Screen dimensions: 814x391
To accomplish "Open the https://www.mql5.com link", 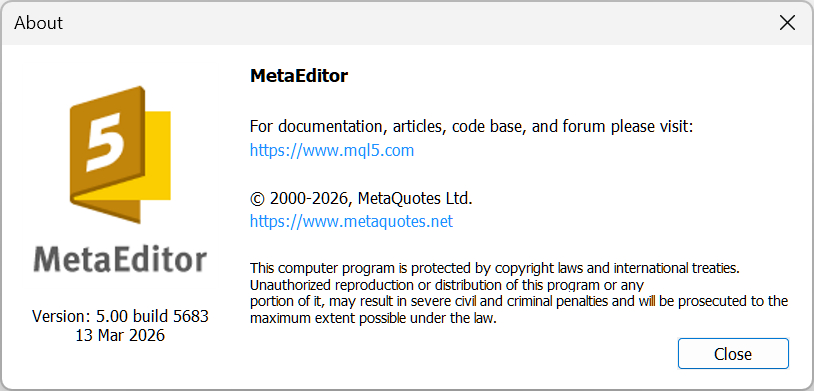I will [x=332, y=151].
